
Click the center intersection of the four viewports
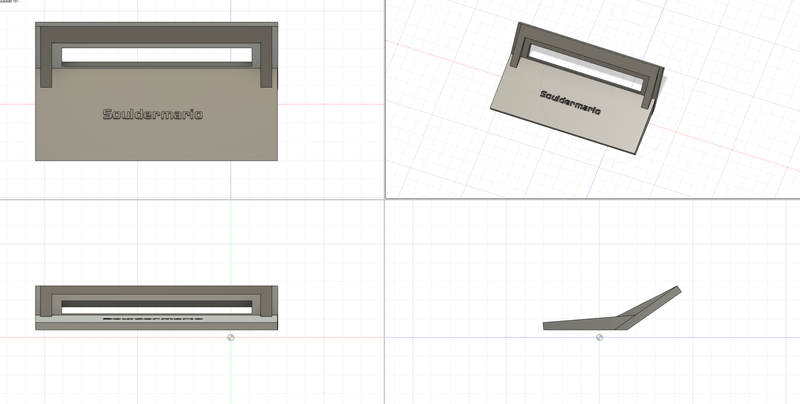pos(385,198)
